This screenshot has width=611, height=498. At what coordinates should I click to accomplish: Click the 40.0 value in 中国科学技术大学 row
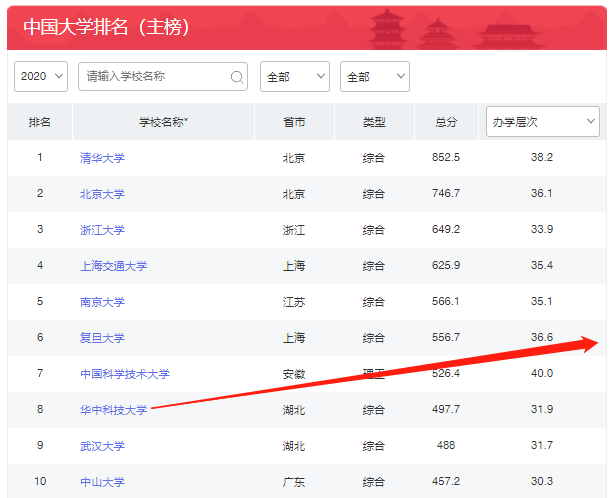pyautogui.click(x=542, y=373)
